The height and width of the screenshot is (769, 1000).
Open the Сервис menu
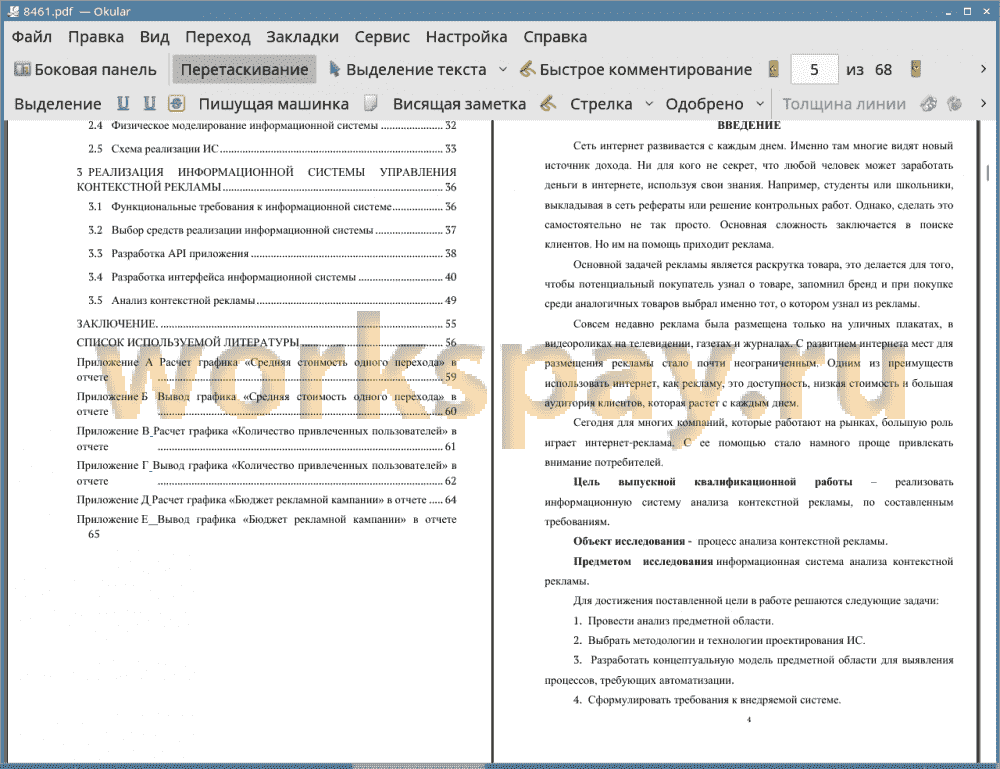pyautogui.click(x=382, y=37)
